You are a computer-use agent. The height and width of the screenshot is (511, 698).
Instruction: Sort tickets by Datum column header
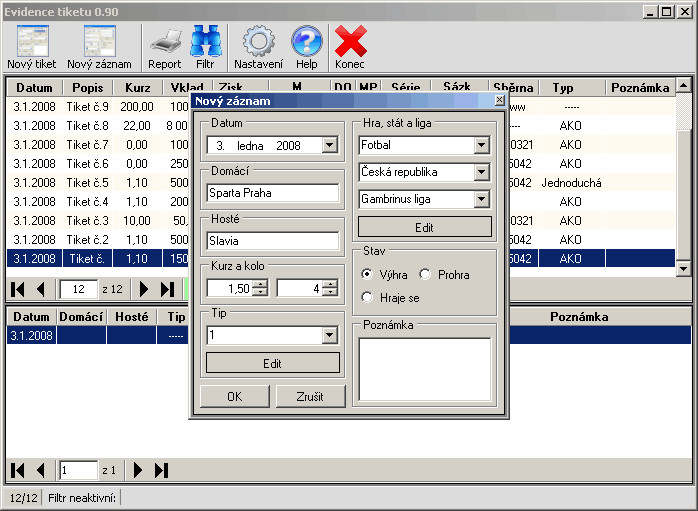tap(35, 88)
